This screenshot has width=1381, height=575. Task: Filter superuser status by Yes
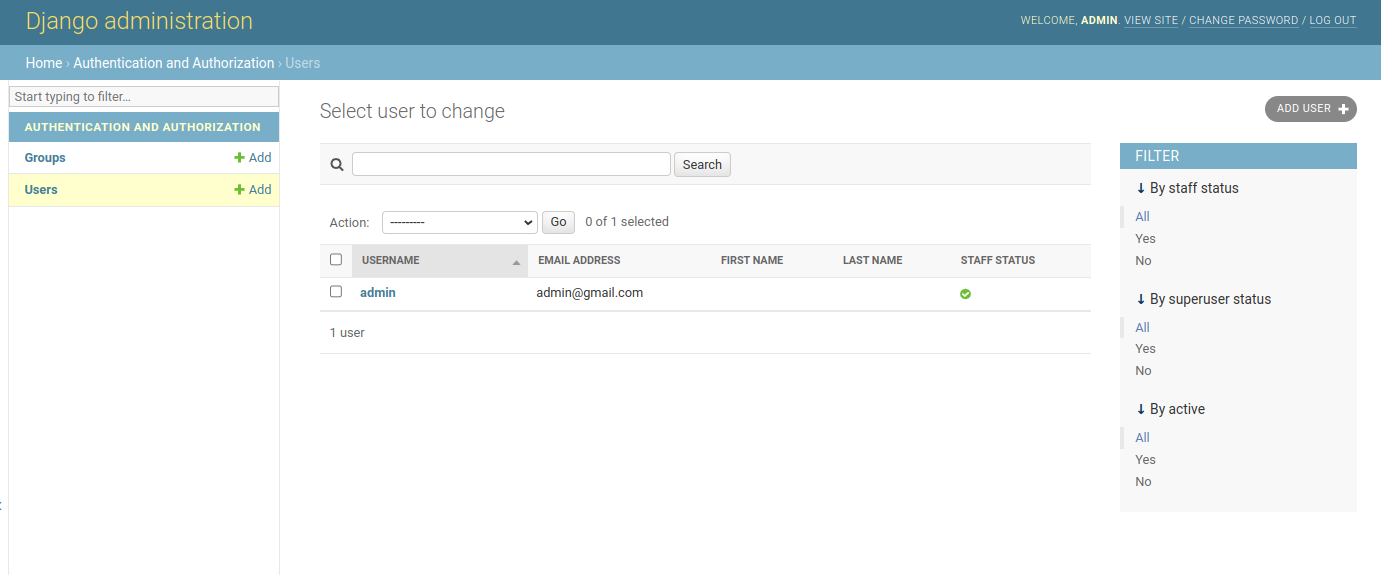(1145, 349)
